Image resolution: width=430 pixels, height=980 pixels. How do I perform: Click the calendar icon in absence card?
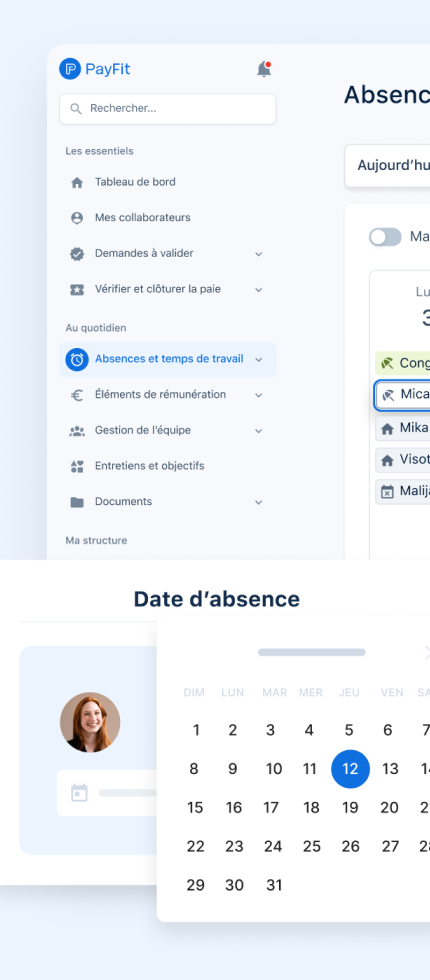click(79, 793)
